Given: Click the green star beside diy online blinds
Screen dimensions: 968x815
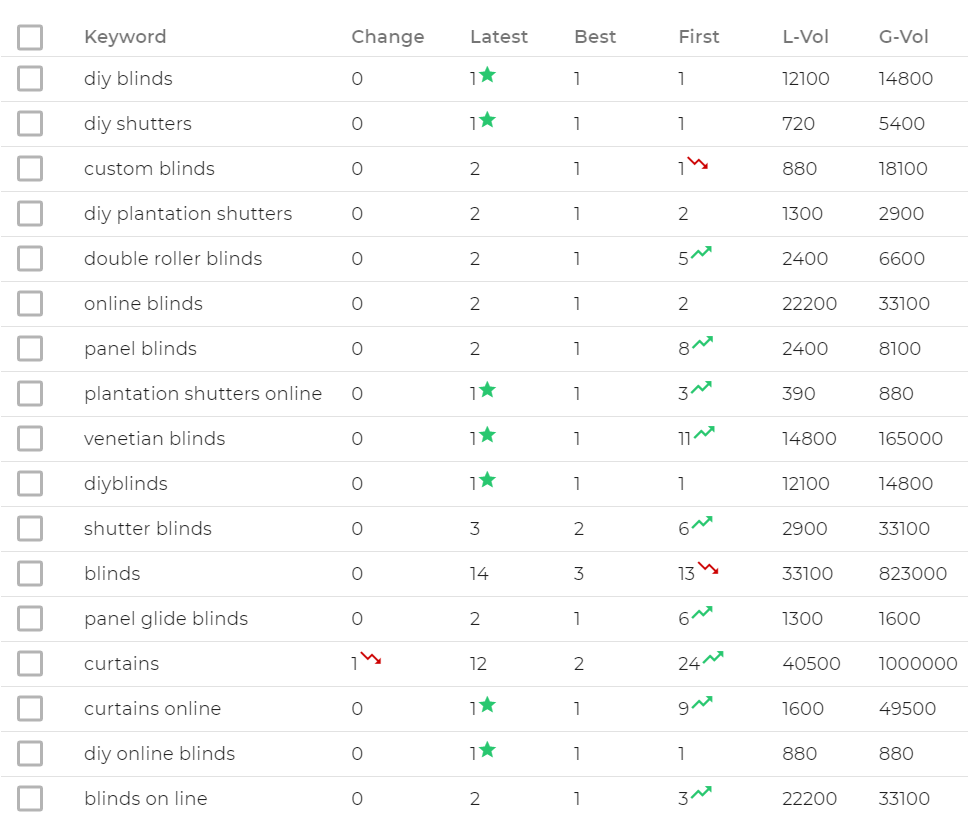Looking at the screenshot, I should click(487, 750).
